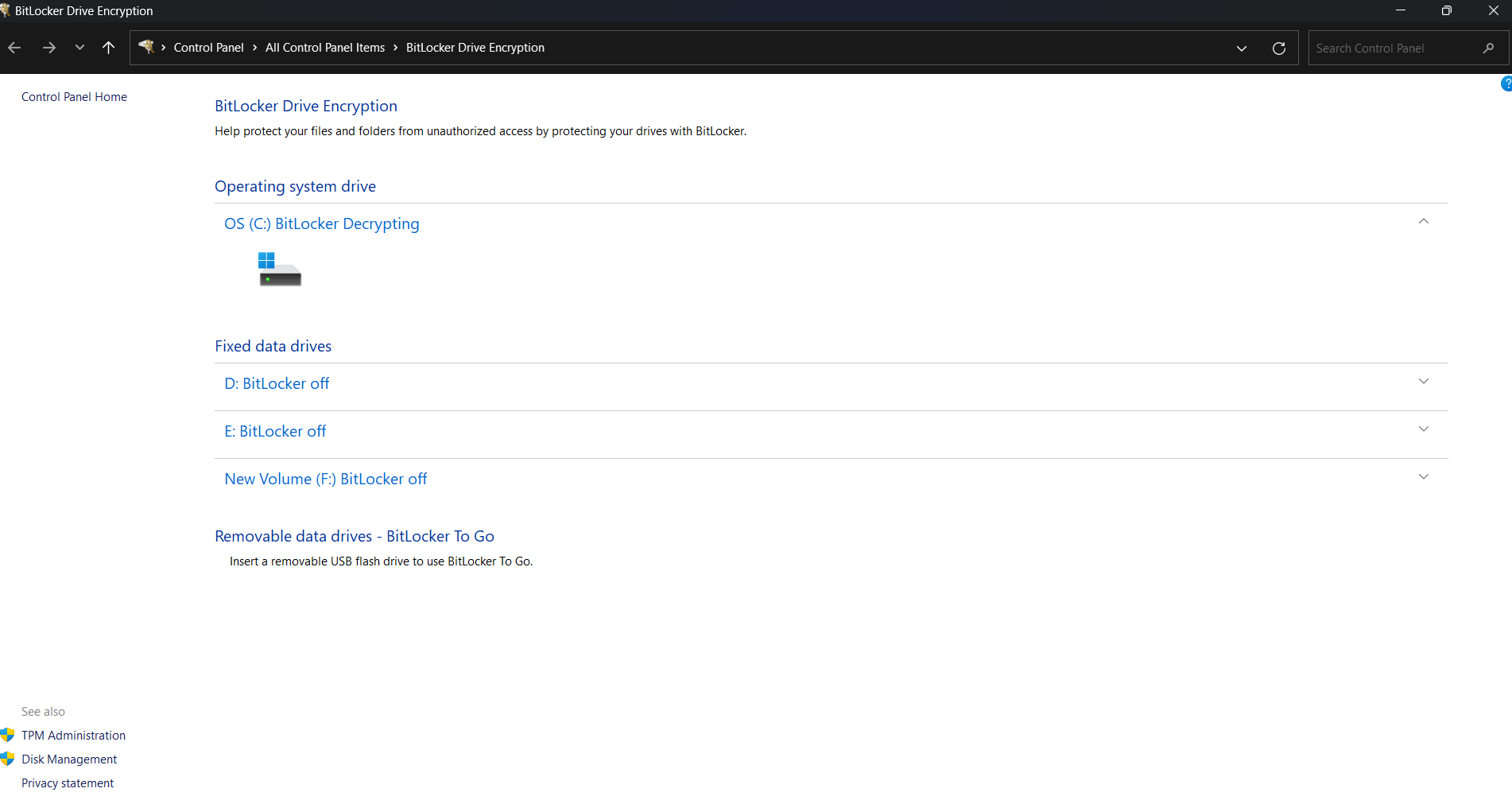Select BitLocker Drive Encryption breadcrumb
1512x804 pixels.
(475, 48)
